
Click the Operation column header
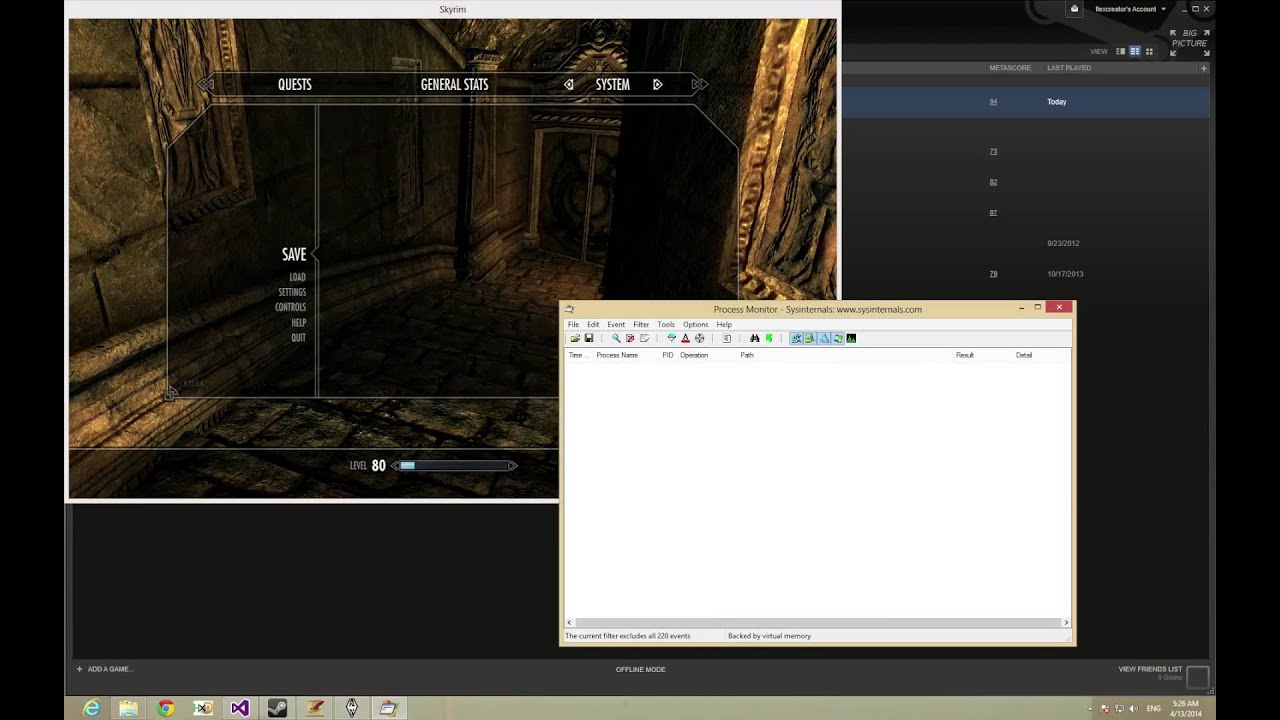(694, 355)
